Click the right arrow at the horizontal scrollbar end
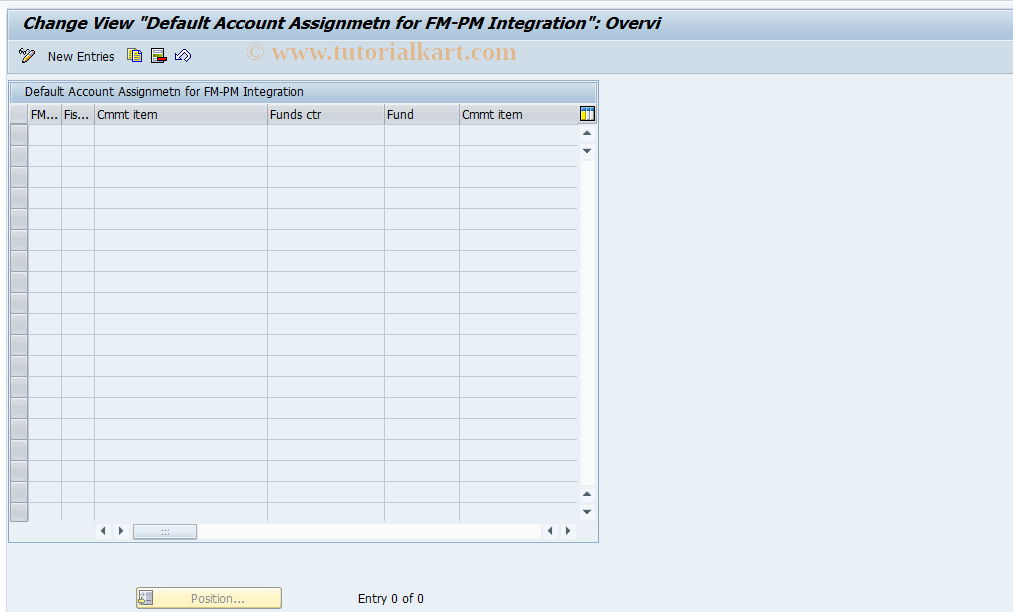This screenshot has width=1013, height=612. 568,531
